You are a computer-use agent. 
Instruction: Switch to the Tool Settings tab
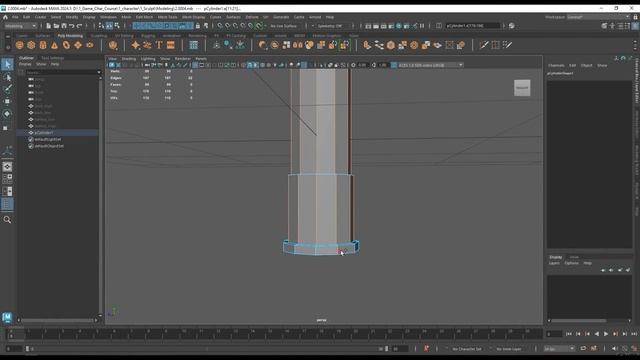click(53, 58)
